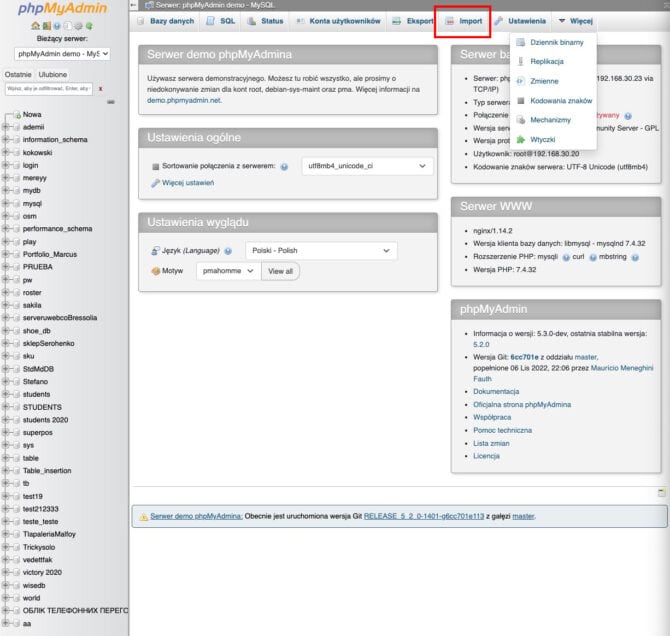Click into the database filter input field
670x636 pixels.
[49, 89]
